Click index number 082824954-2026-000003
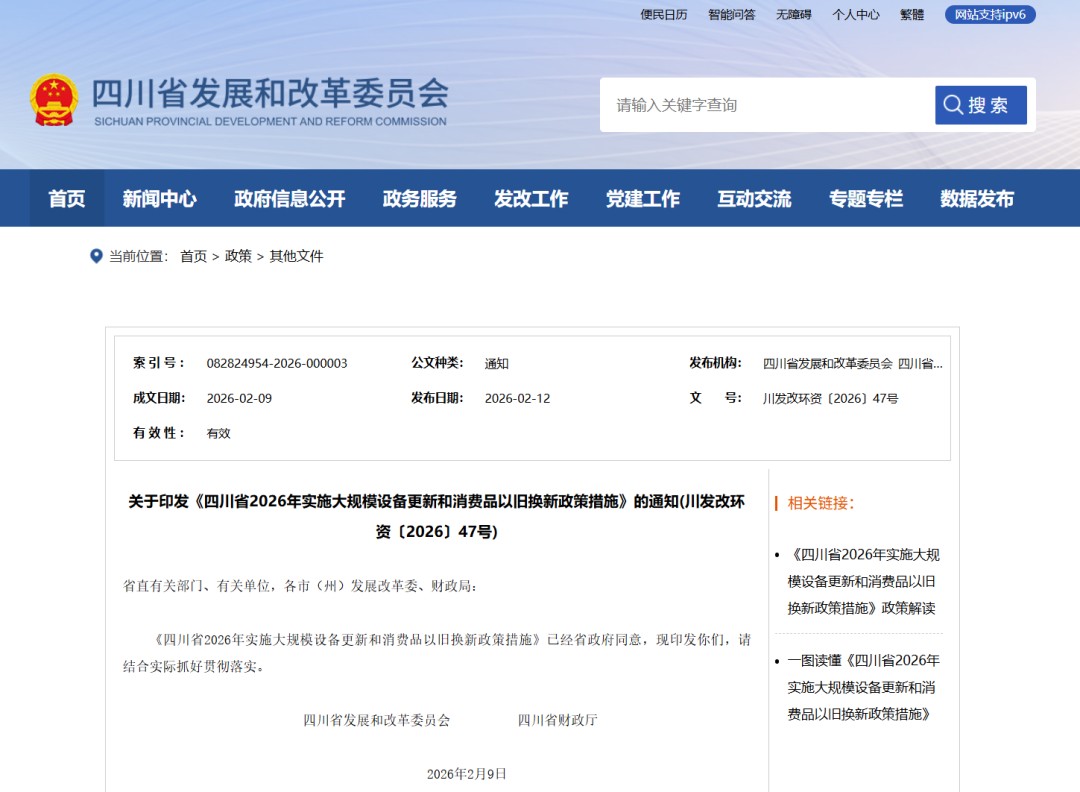1080x792 pixels. click(277, 364)
